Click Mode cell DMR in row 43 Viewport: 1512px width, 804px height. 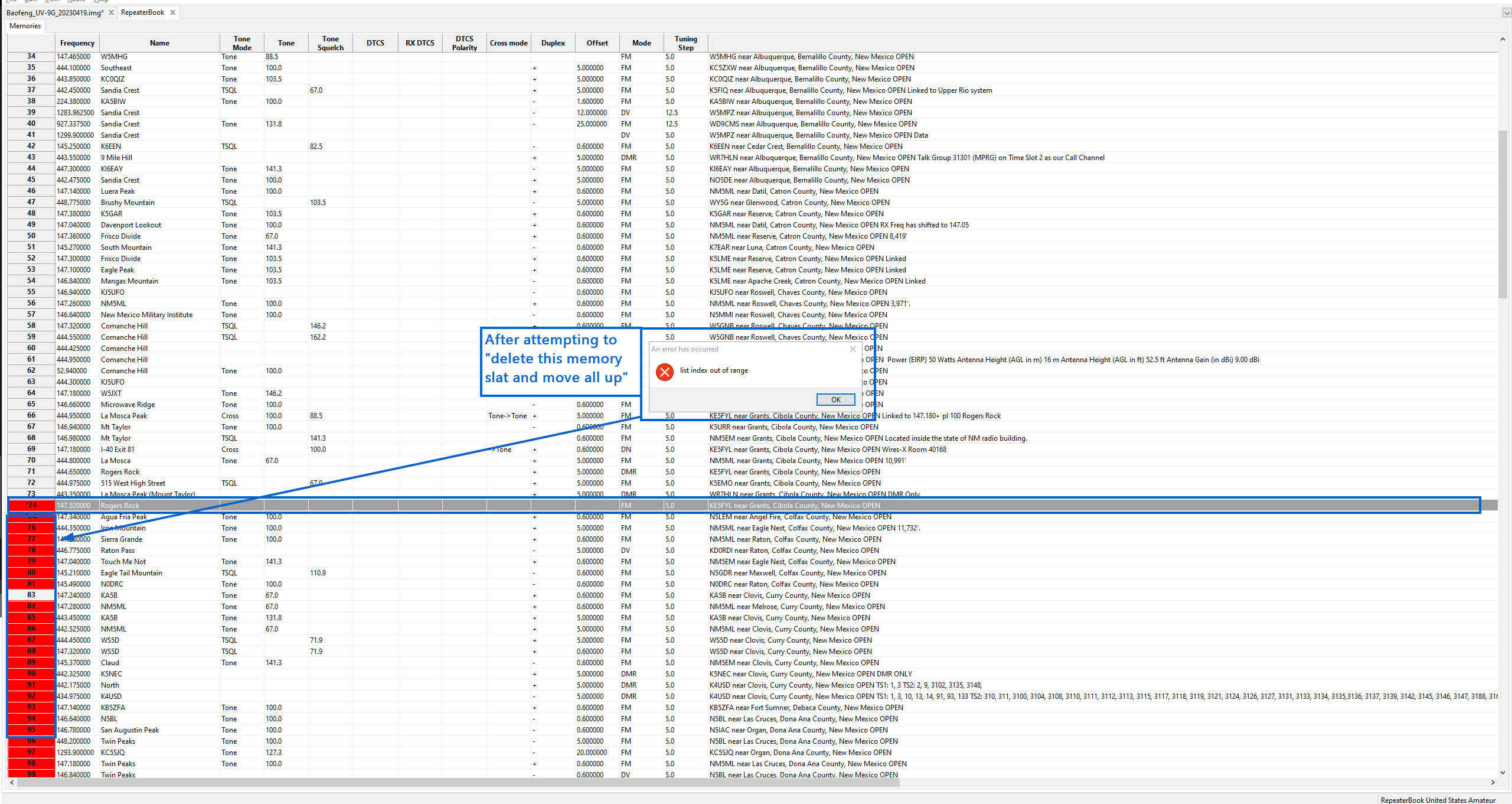tap(642, 158)
